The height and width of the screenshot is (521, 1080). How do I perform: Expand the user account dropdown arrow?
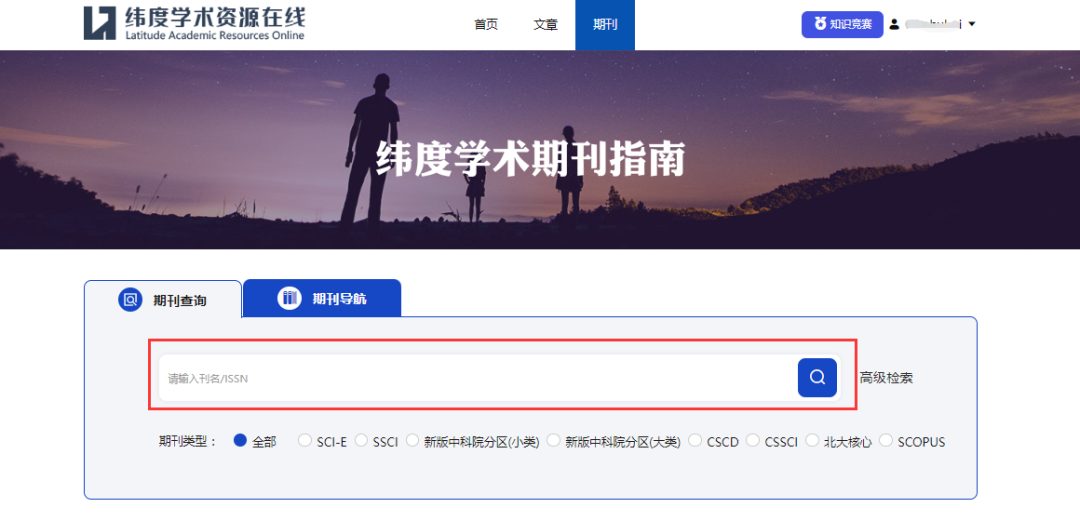point(971,24)
